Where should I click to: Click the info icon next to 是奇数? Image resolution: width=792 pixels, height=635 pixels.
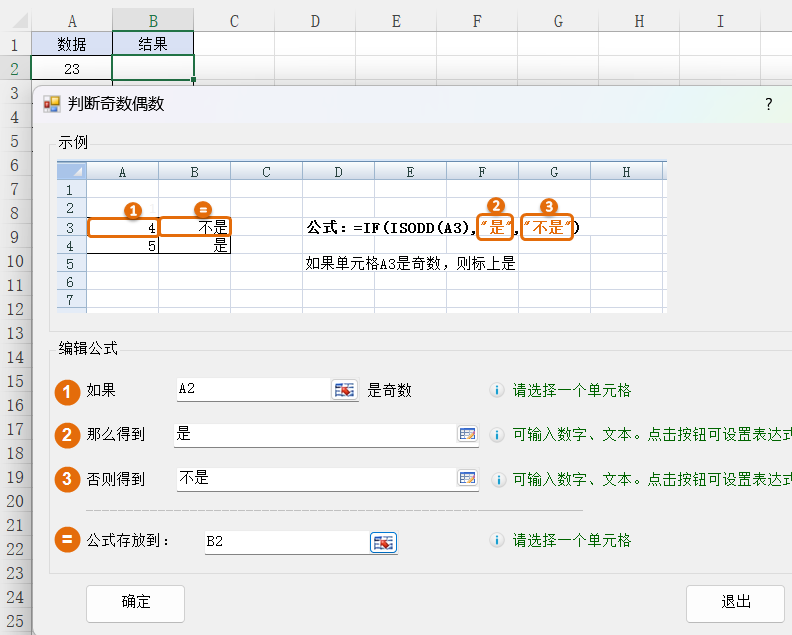coord(497,391)
